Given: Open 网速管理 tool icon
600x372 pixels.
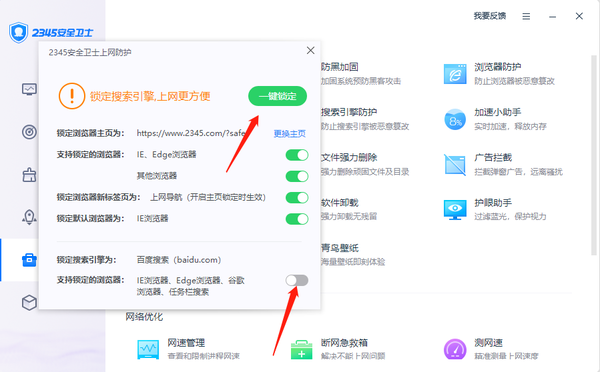Looking at the screenshot, I should (148, 349).
